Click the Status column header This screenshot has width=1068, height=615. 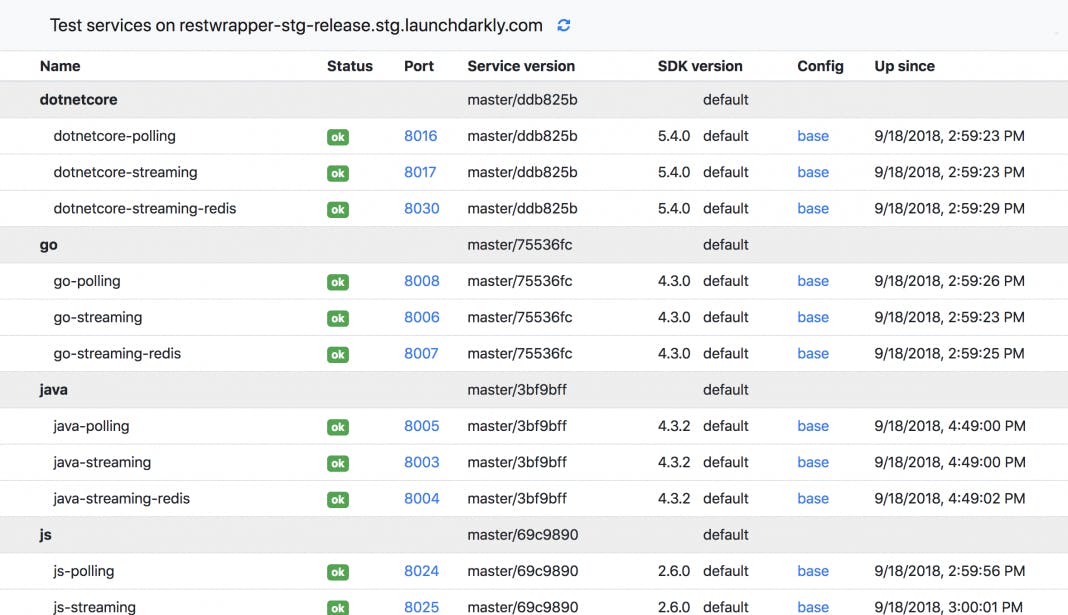click(349, 66)
